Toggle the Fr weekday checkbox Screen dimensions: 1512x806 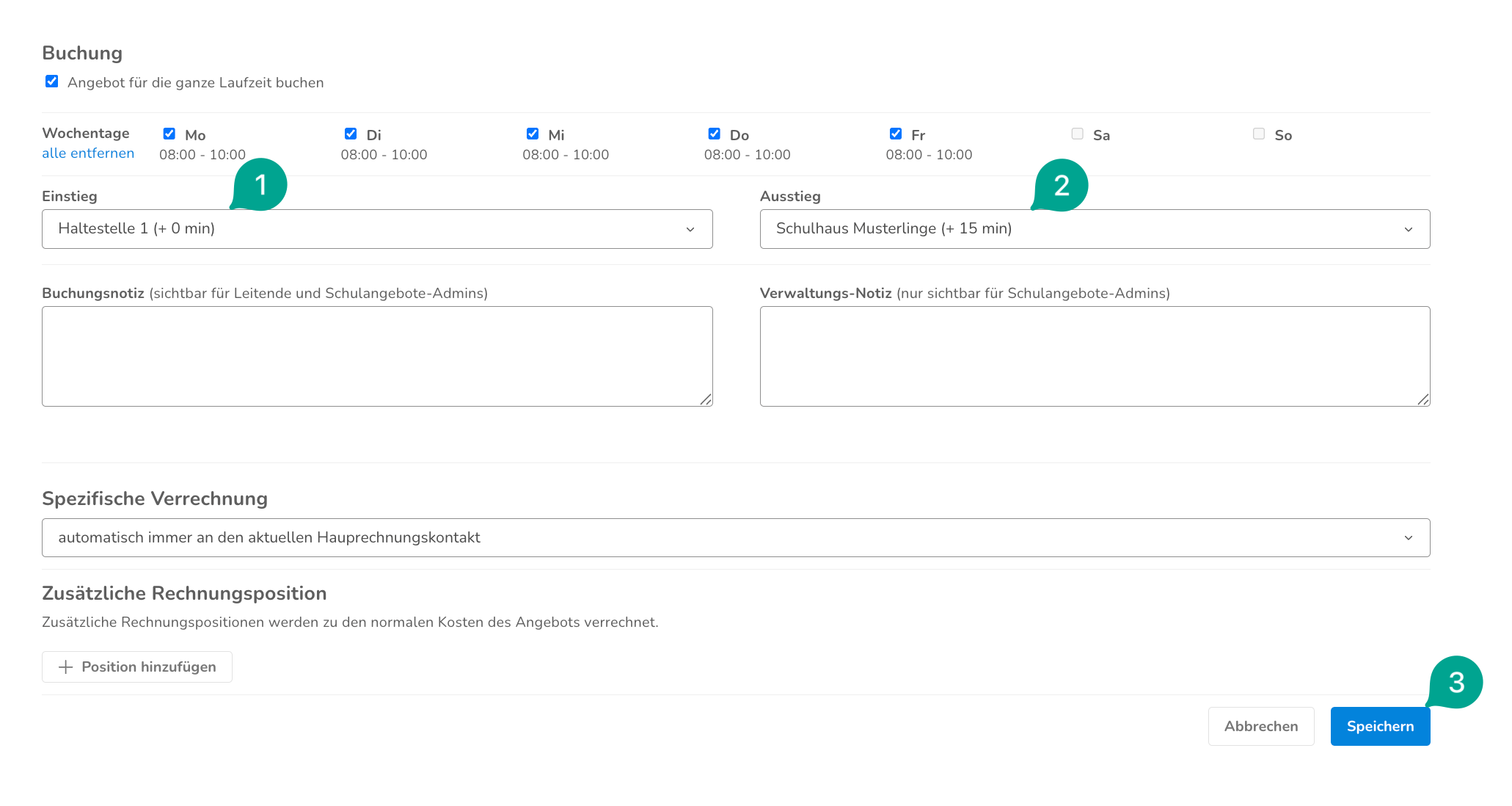[896, 134]
